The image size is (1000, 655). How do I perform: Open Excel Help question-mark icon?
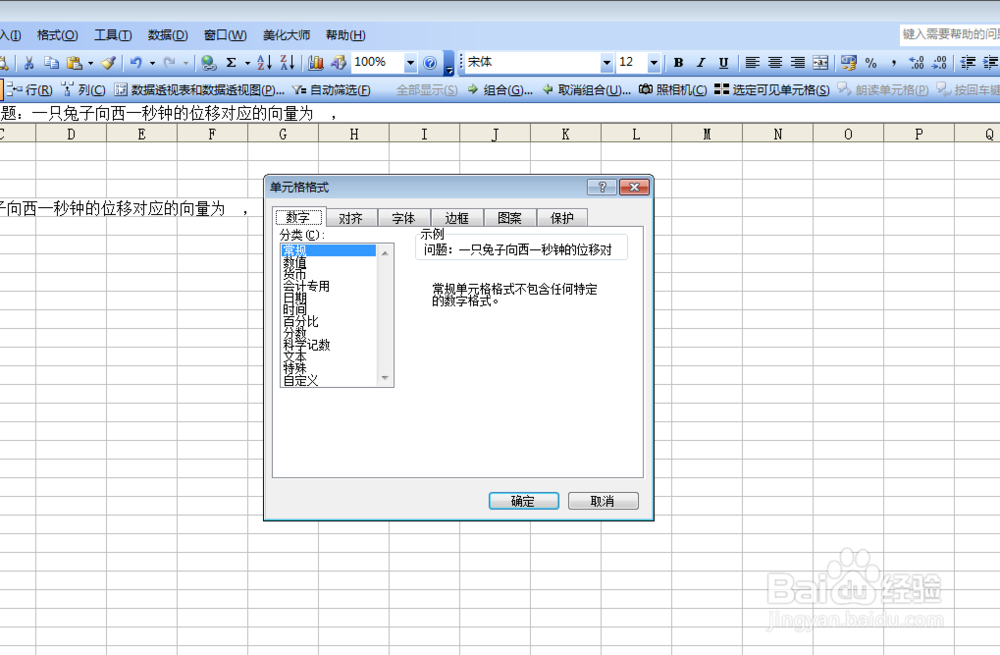(430, 63)
